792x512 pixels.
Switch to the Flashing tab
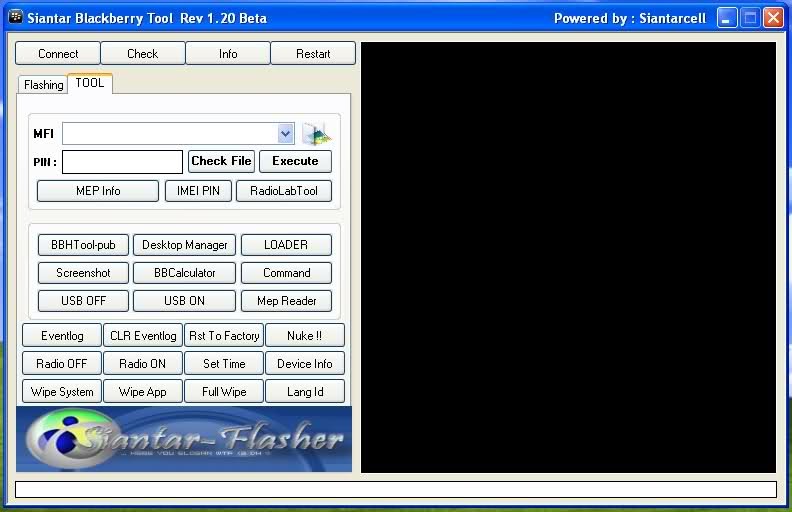click(43, 84)
